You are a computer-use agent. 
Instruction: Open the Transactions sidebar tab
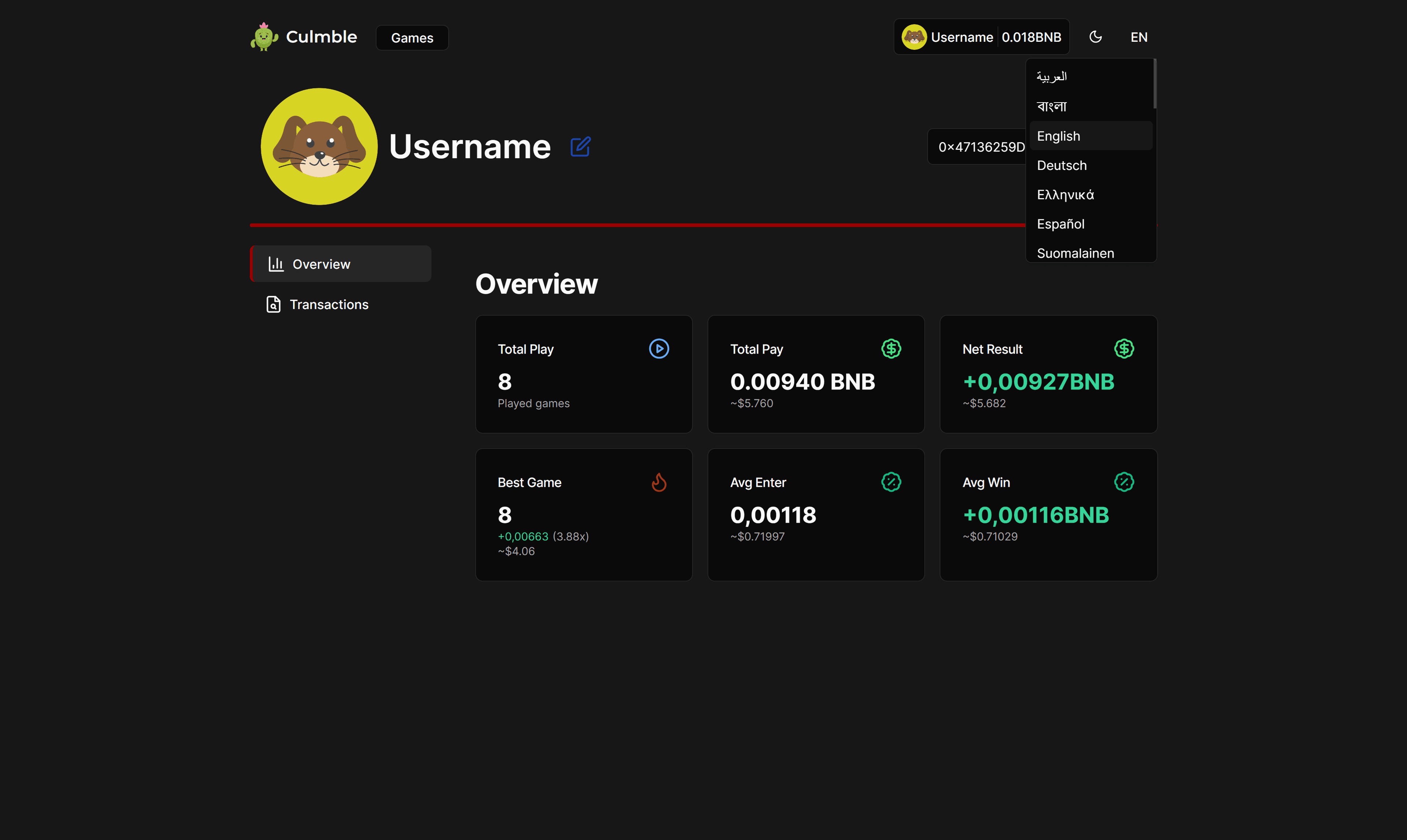coord(329,304)
